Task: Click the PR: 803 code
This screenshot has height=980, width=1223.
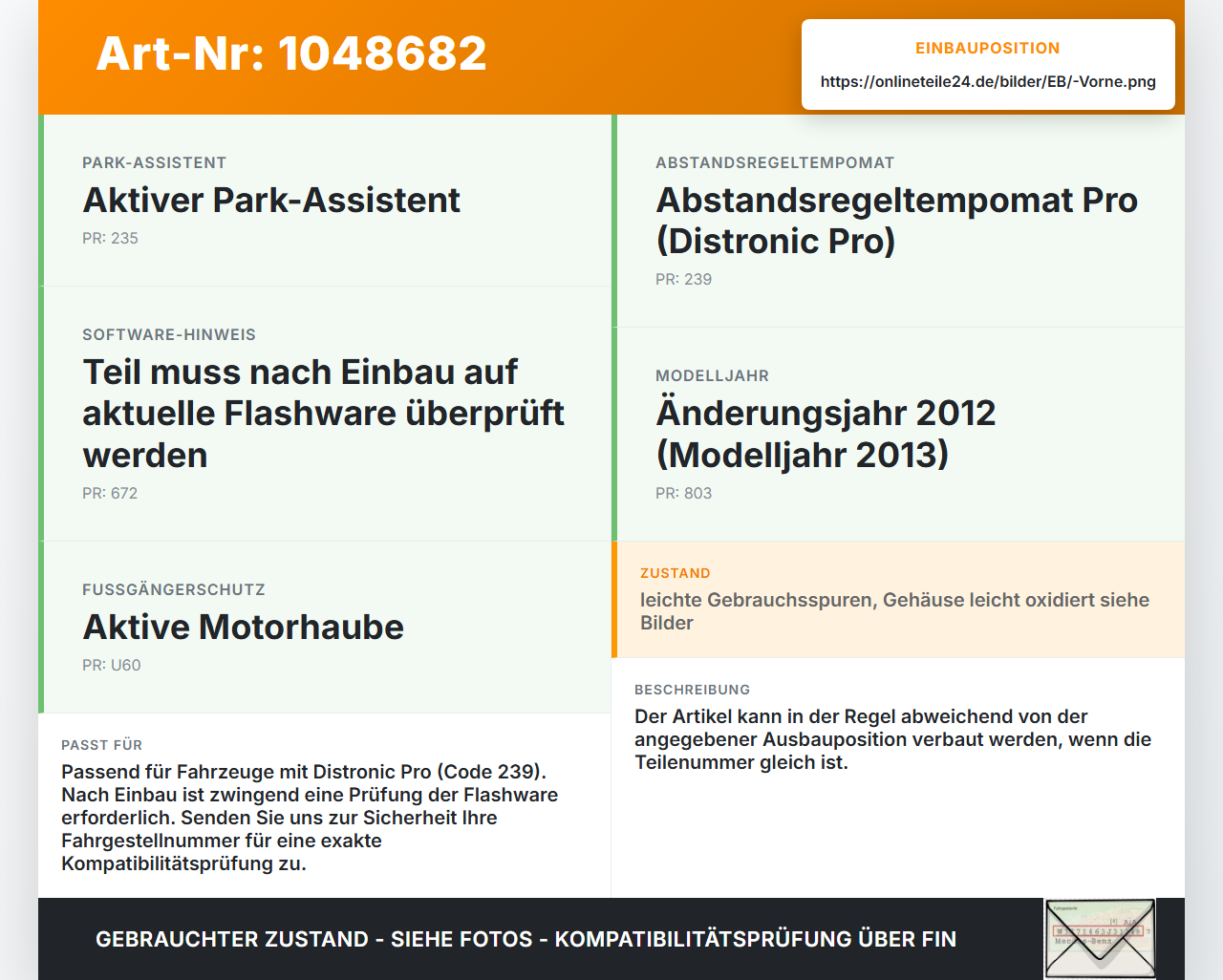Action: click(x=683, y=493)
